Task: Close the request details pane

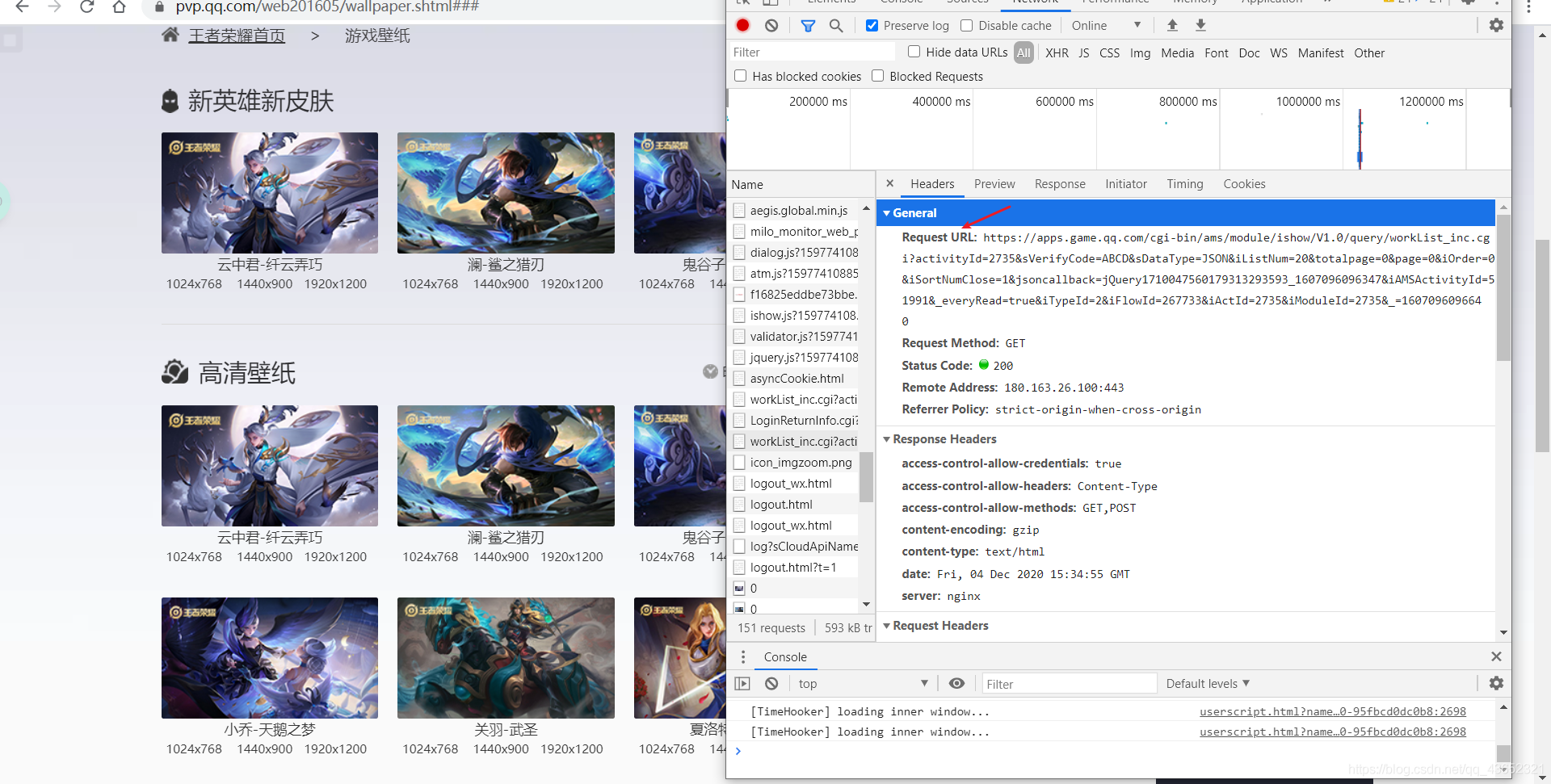Action: 889,184
